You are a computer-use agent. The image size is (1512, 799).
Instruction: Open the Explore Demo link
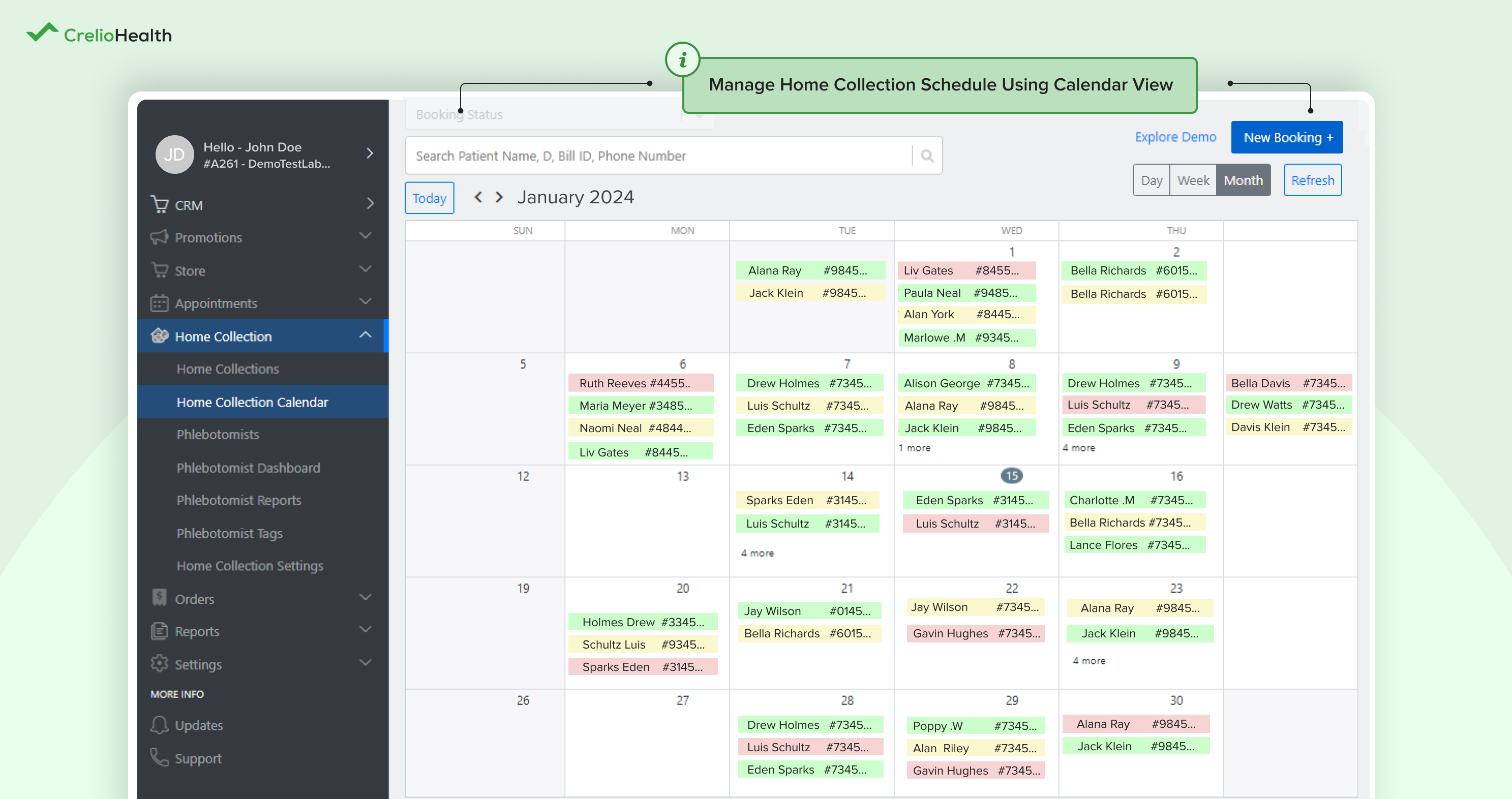(1175, 137)
